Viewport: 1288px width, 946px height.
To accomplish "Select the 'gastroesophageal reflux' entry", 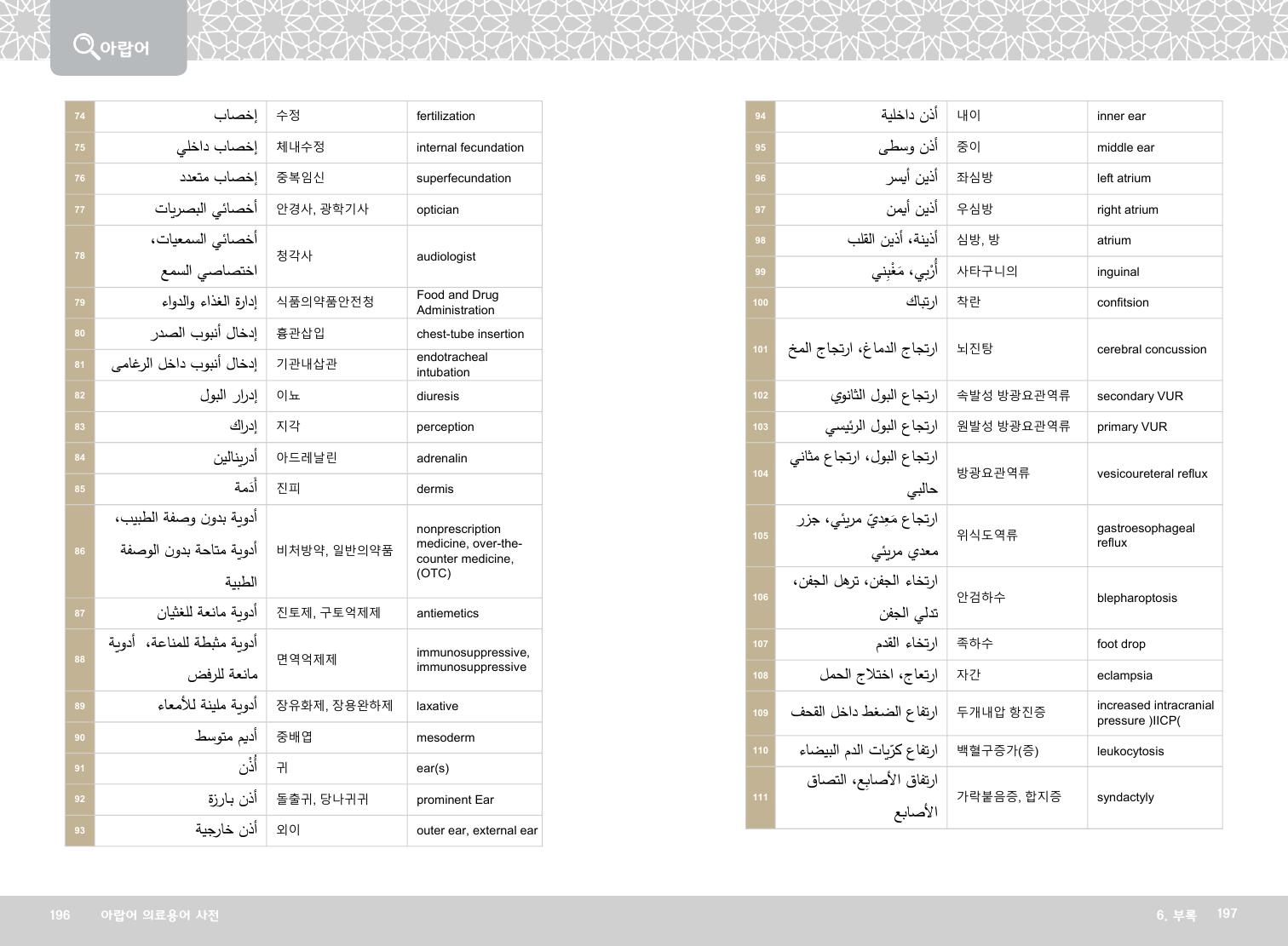I will tap(1146, 535).
